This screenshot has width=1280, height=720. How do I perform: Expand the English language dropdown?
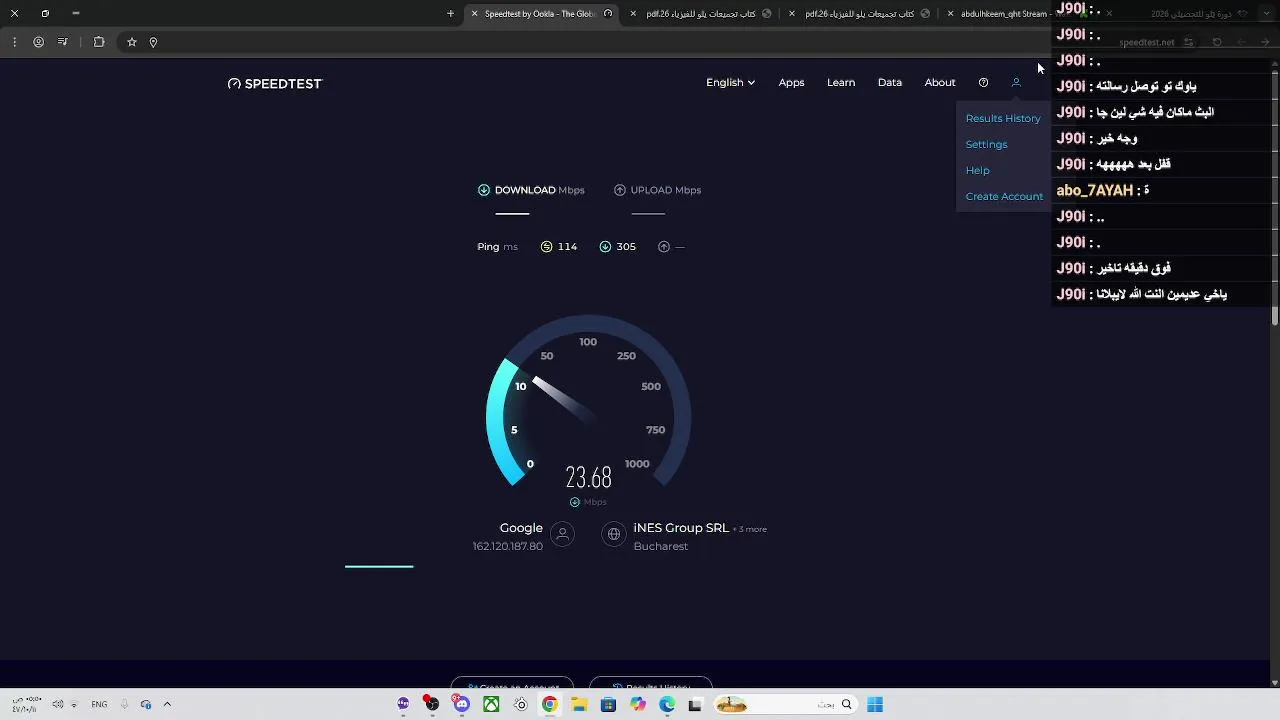(x=730, y=83)
